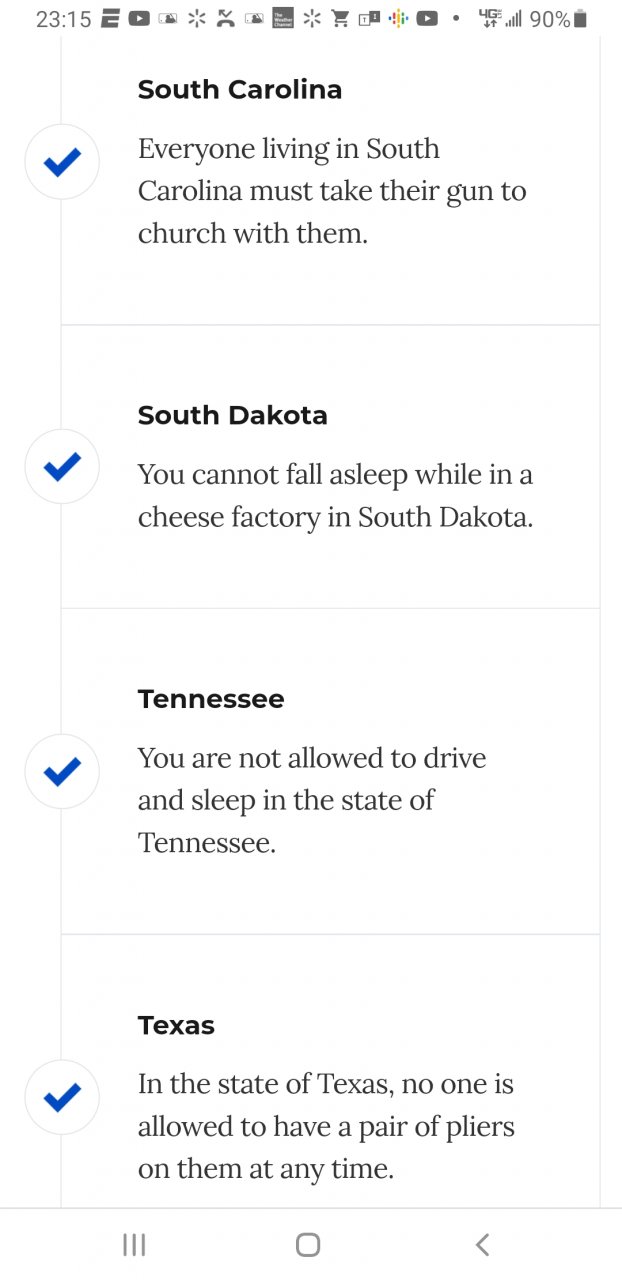Tap the South Carolina checkmark circle
Viewport: 622px width, 1280px height.
[x=62, y=162]
